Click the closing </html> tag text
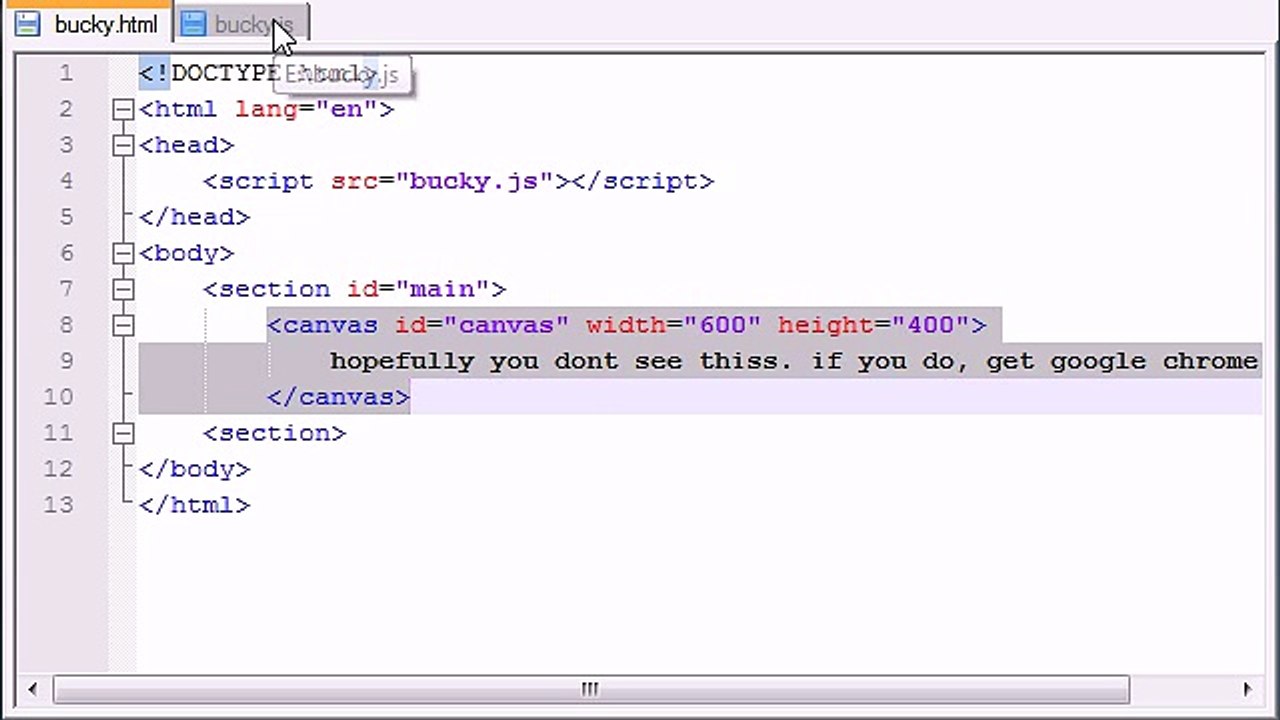This screenshot has width=1280, height=720. (195, 505)
